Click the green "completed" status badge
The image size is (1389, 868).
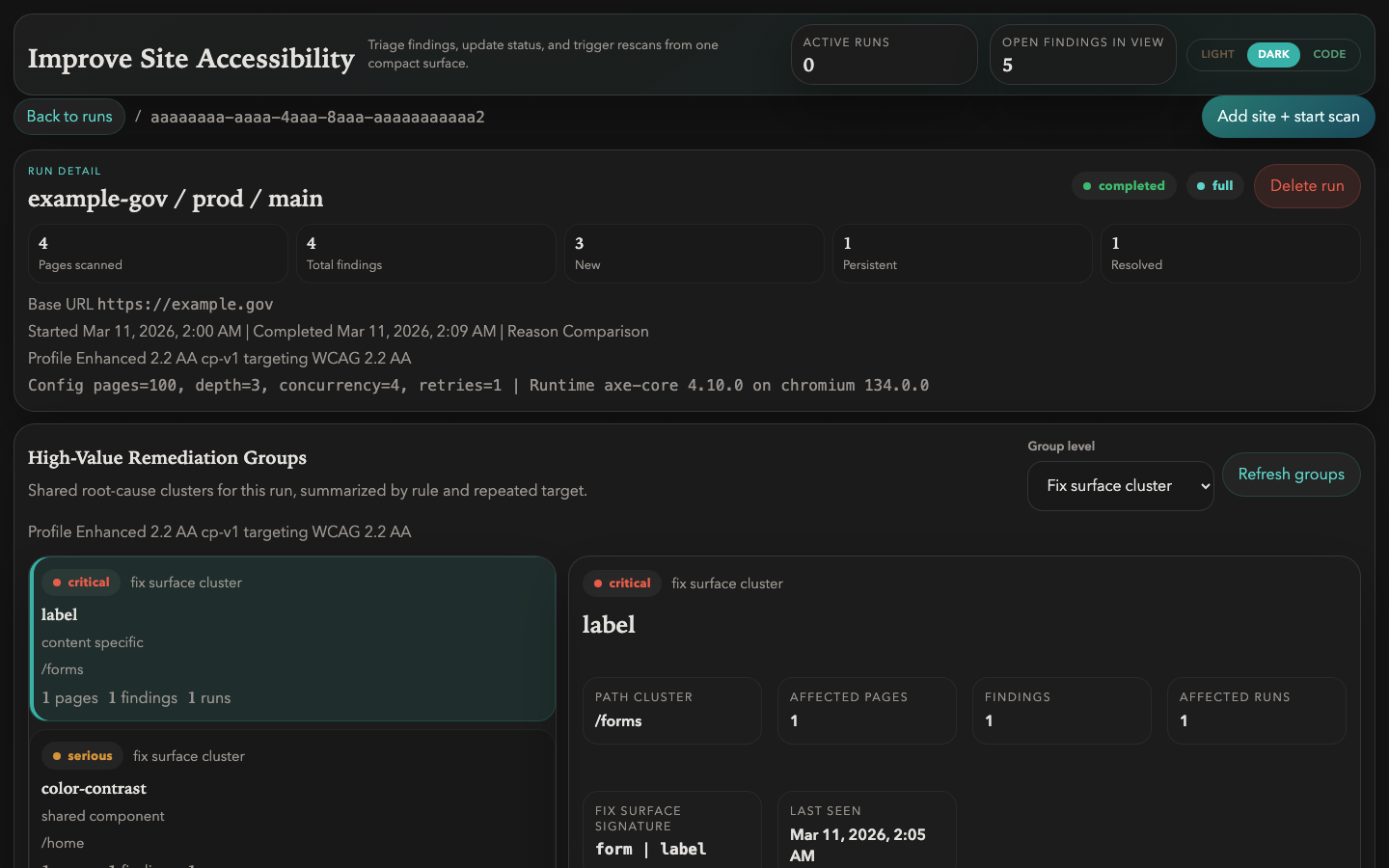(x=1124, y=185)
